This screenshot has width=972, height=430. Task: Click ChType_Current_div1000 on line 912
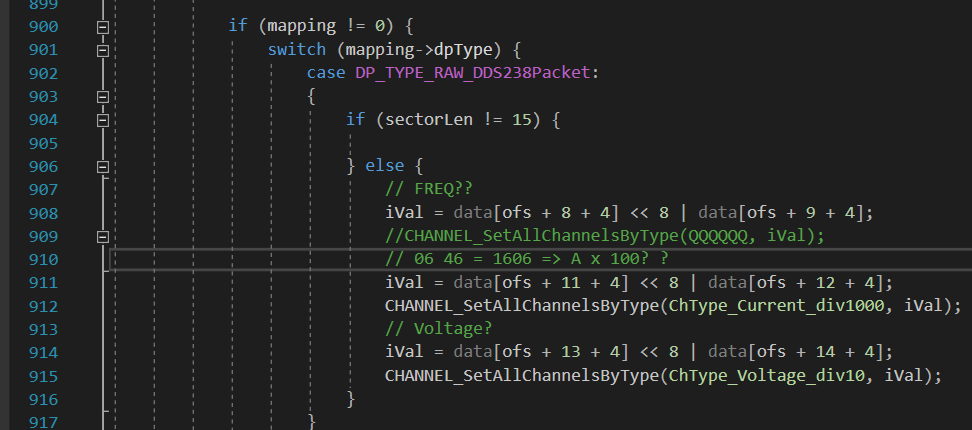coord(777,305)
